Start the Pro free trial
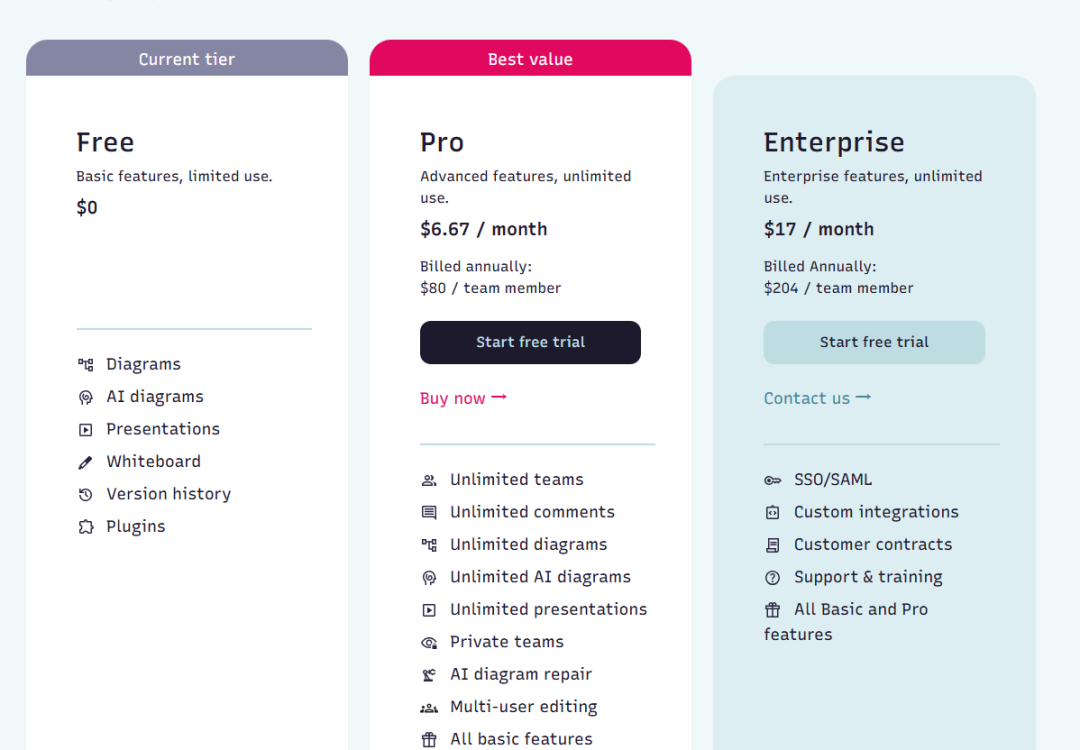The height and width of the screenshot is (750, 1080). pyautogui.click(x=530, y=342)
